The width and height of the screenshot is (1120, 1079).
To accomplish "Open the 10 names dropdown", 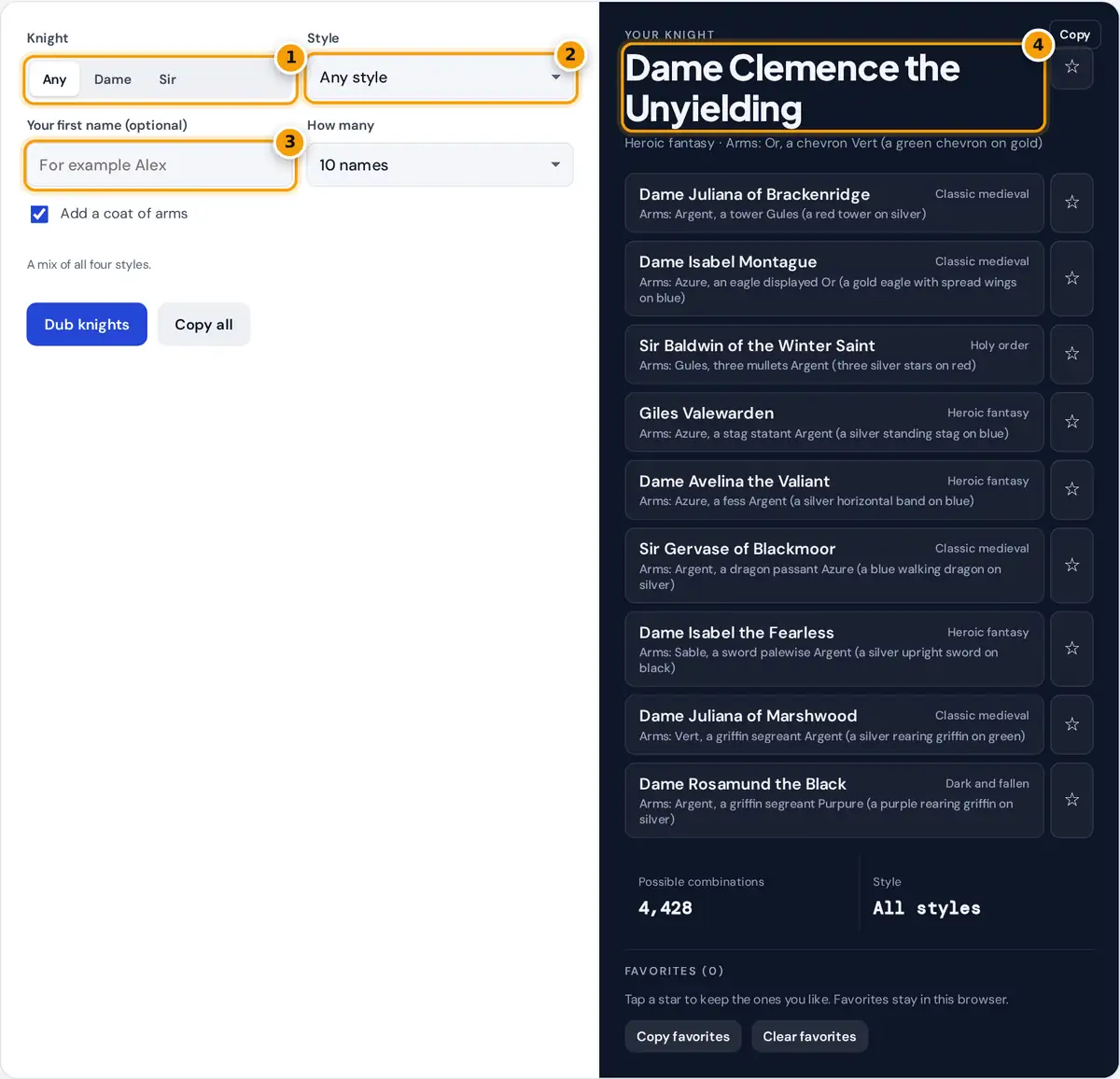I will pos(441,165).
